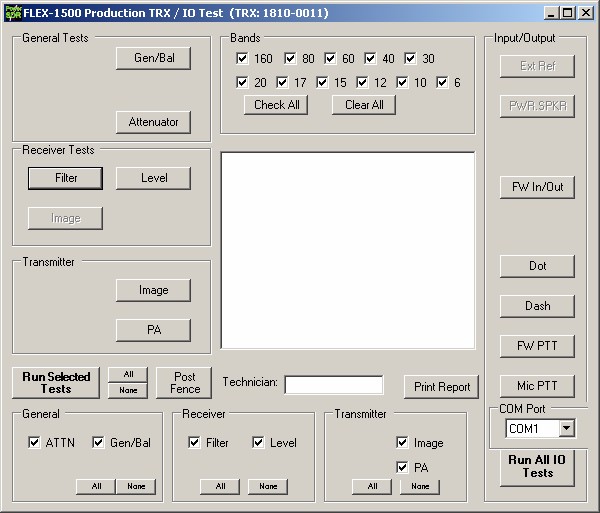
Task: Click All next to Run Selected Tests
Action: [128, 375]
